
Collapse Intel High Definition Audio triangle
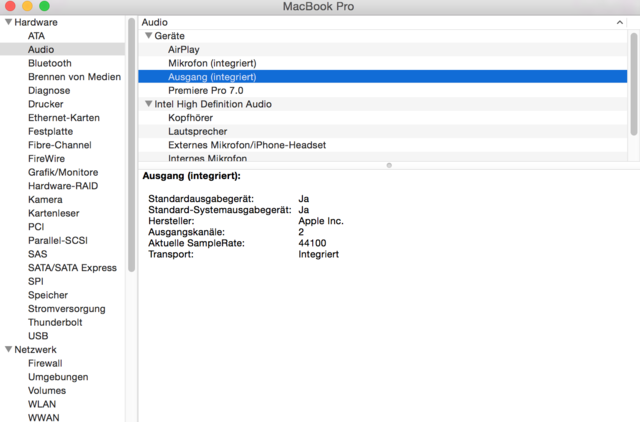pyautogui.click(x=149, y=104)
